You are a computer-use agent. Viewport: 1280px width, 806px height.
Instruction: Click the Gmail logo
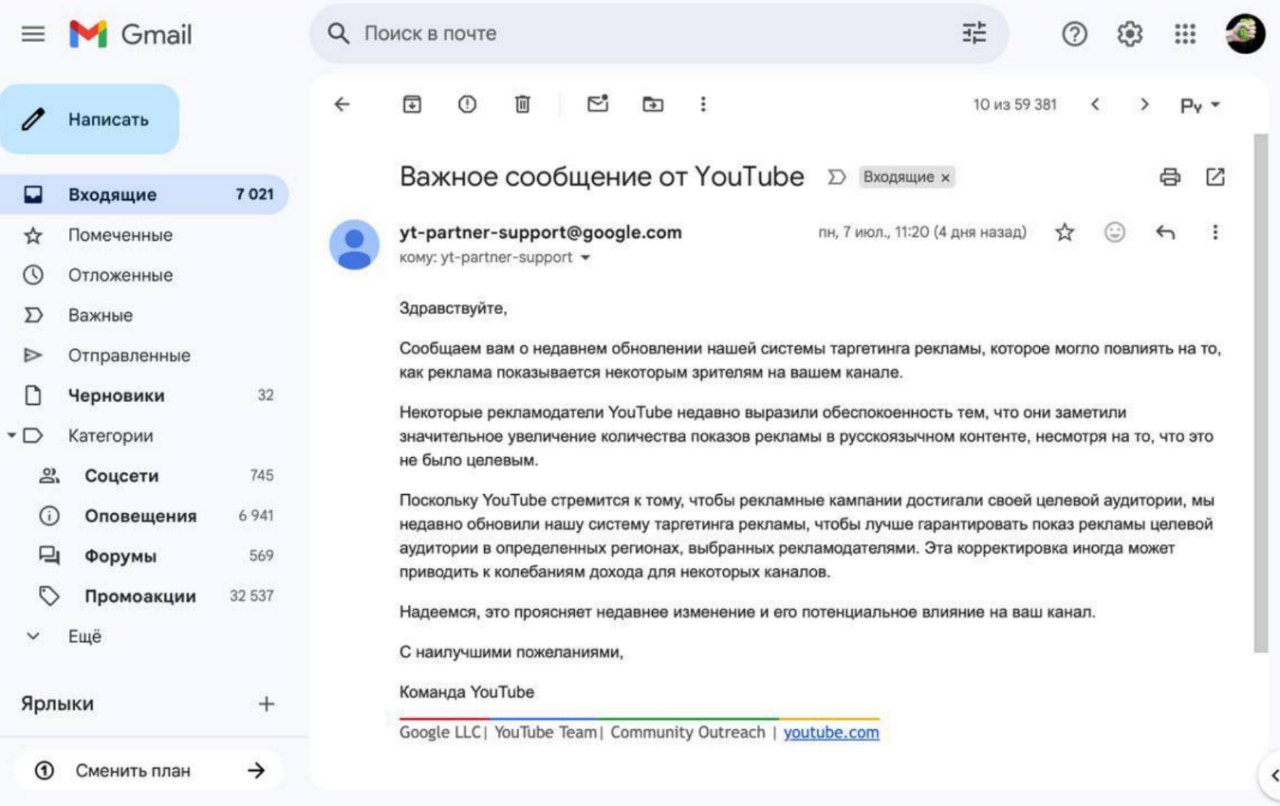point(130,34)
